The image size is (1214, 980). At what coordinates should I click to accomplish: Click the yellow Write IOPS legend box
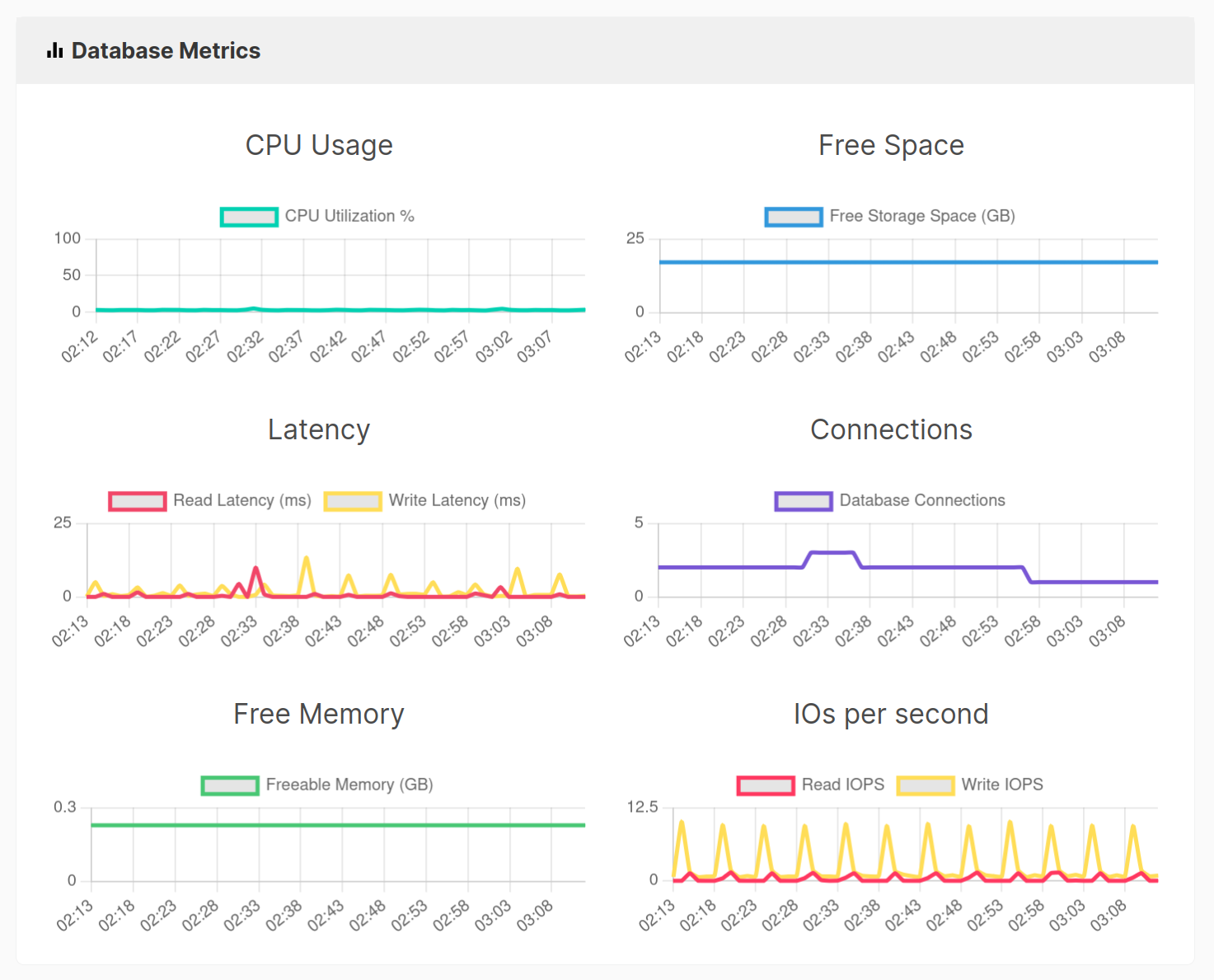click(926, 785)
